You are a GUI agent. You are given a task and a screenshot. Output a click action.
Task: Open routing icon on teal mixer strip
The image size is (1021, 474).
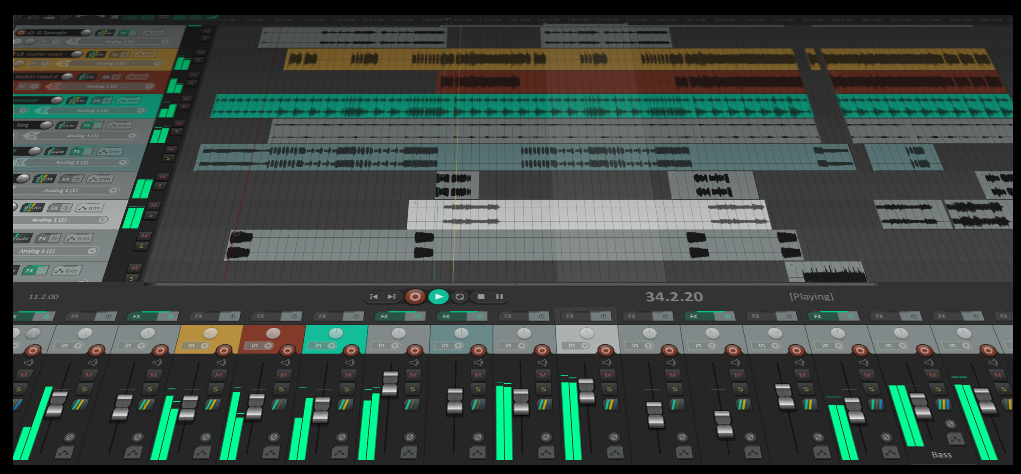click(344, 404)
